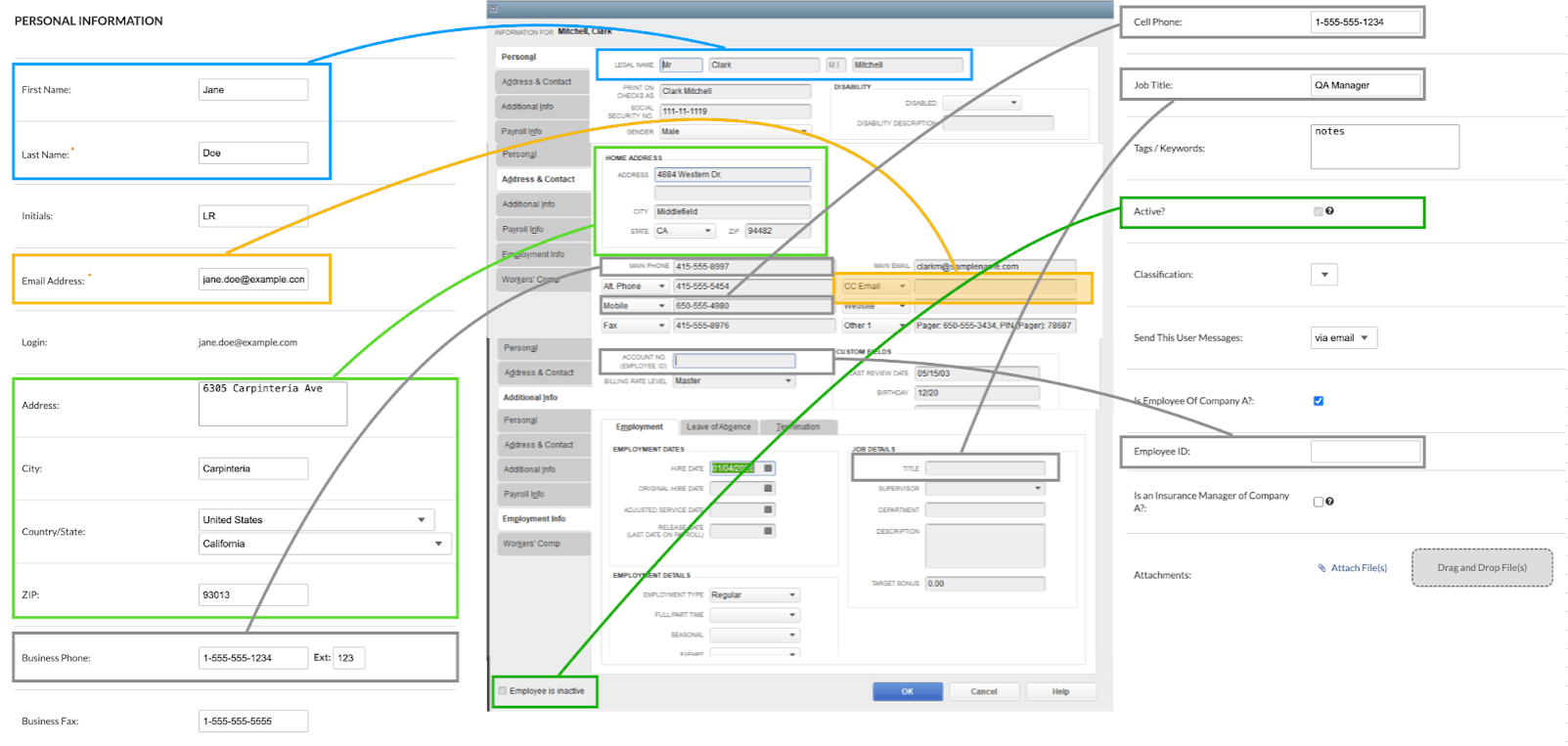Open the calendar picker for Hire Date

768,468
